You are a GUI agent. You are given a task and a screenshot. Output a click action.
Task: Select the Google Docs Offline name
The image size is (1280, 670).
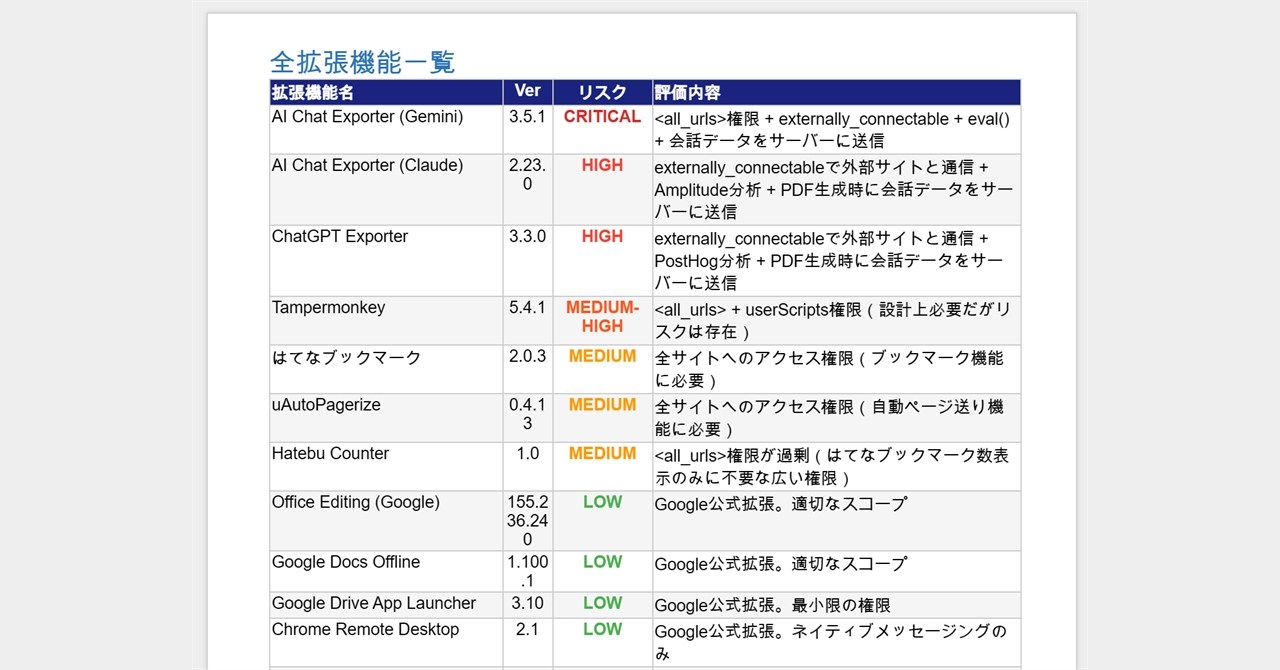tap(346, 562)
